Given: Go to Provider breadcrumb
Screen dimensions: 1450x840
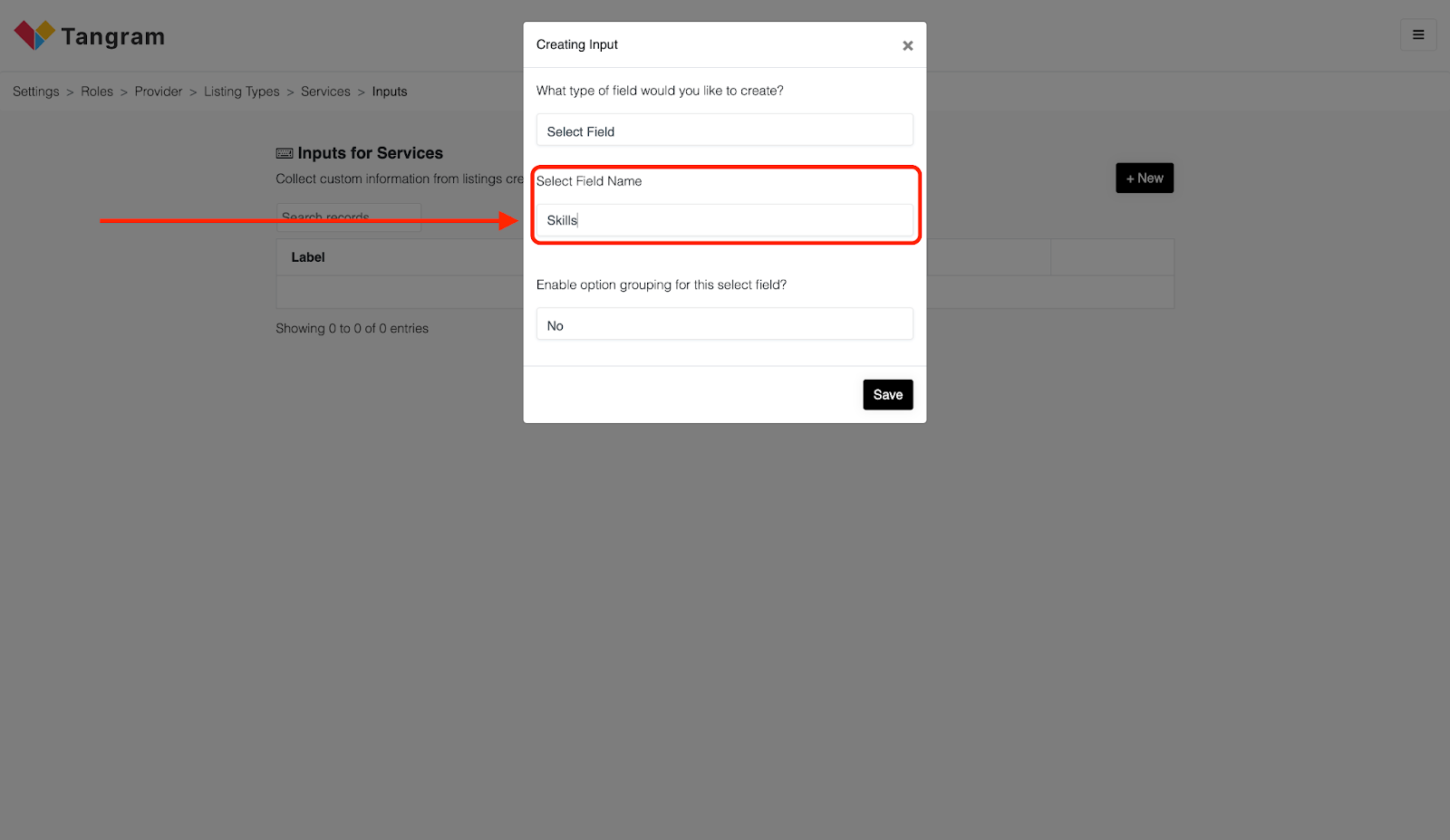Looking at the screenshot, I should click(159, 92).
